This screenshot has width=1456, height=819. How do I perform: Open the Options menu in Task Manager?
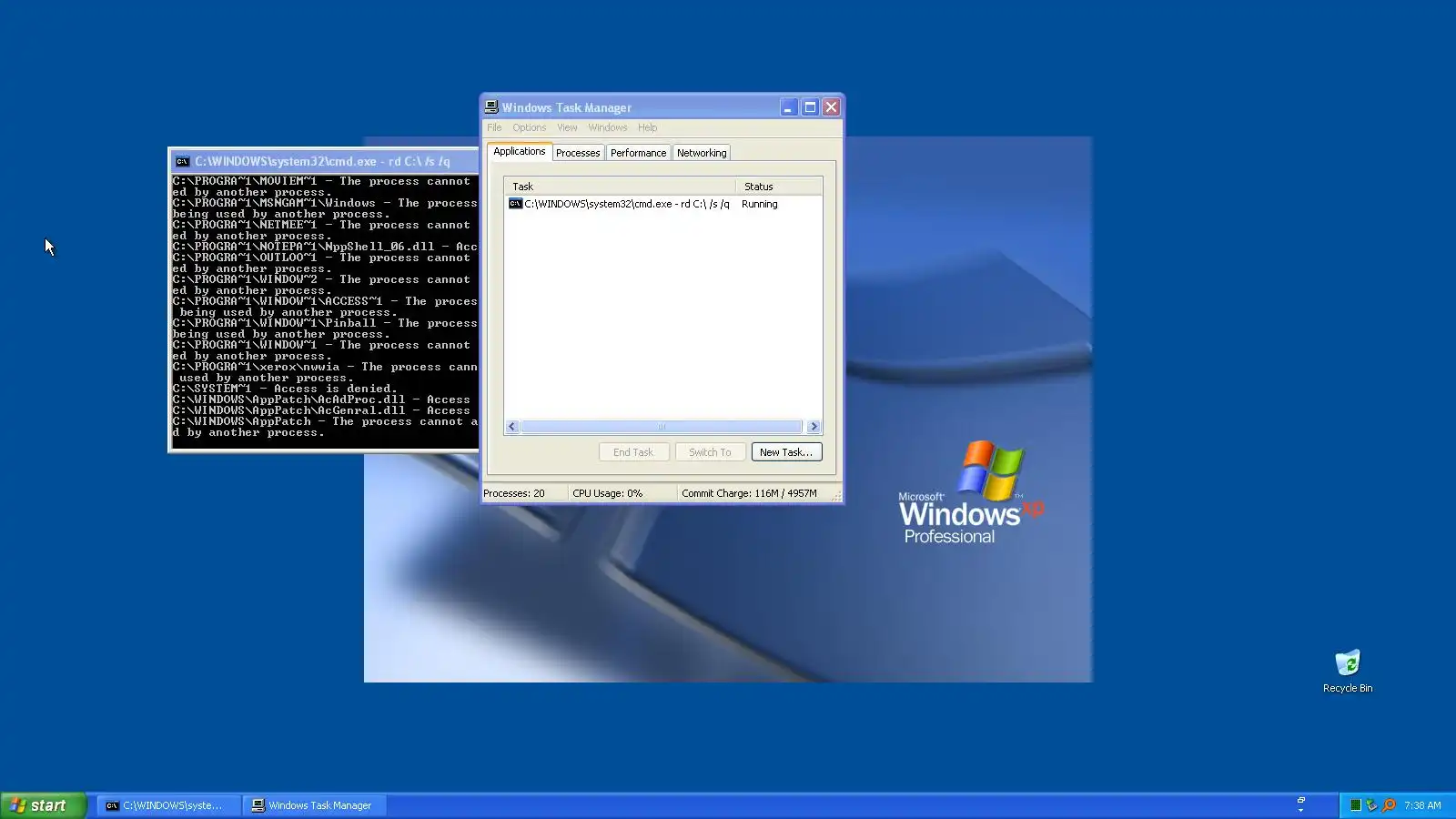pos(529,127)
